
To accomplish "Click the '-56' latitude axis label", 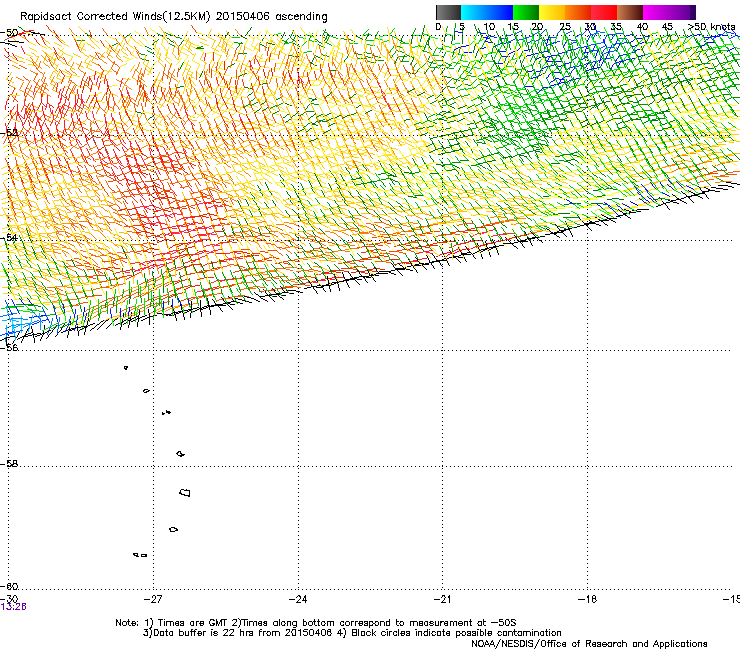I will coord(9,348).
